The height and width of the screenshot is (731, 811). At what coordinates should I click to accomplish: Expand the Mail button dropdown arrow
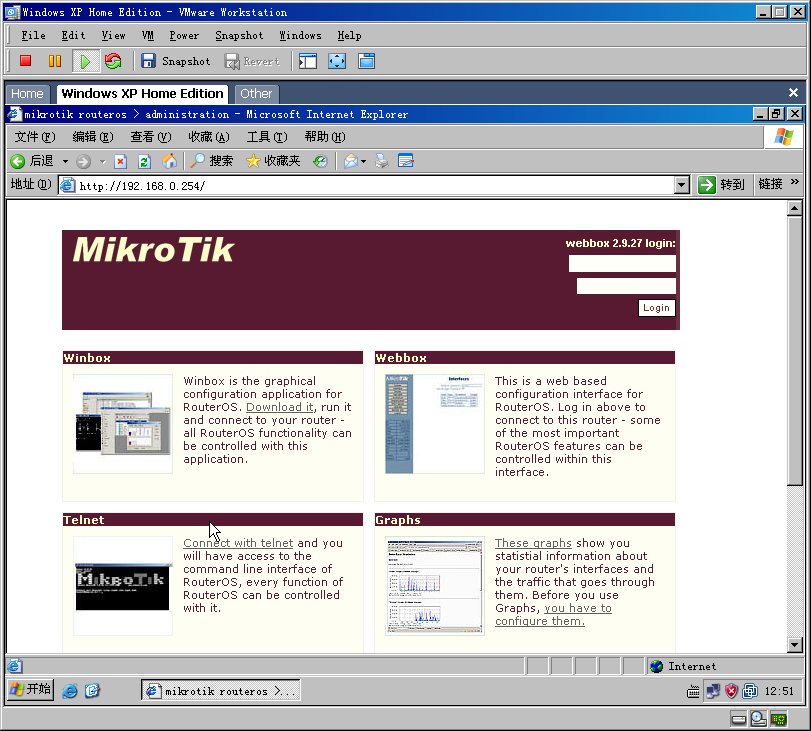[x=364, y=161]
